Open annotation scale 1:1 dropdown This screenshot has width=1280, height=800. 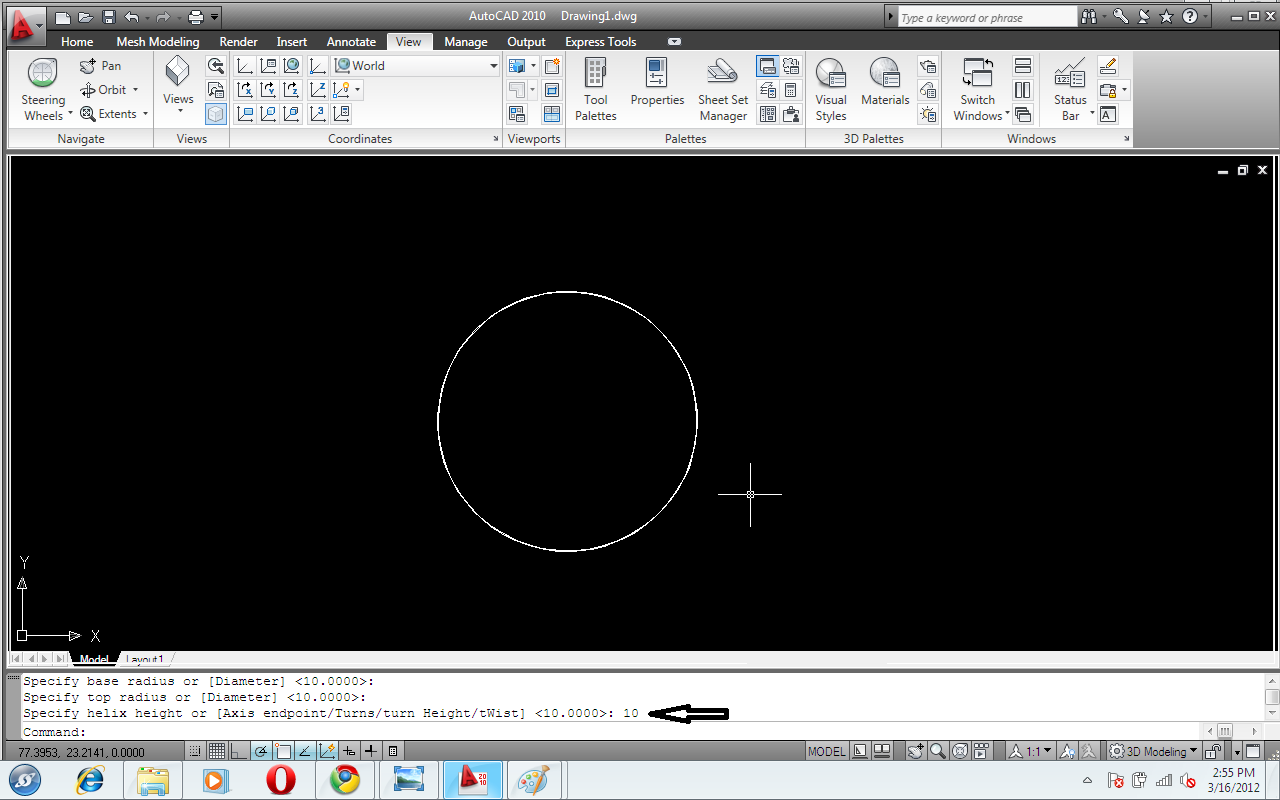coord(1030,751)
